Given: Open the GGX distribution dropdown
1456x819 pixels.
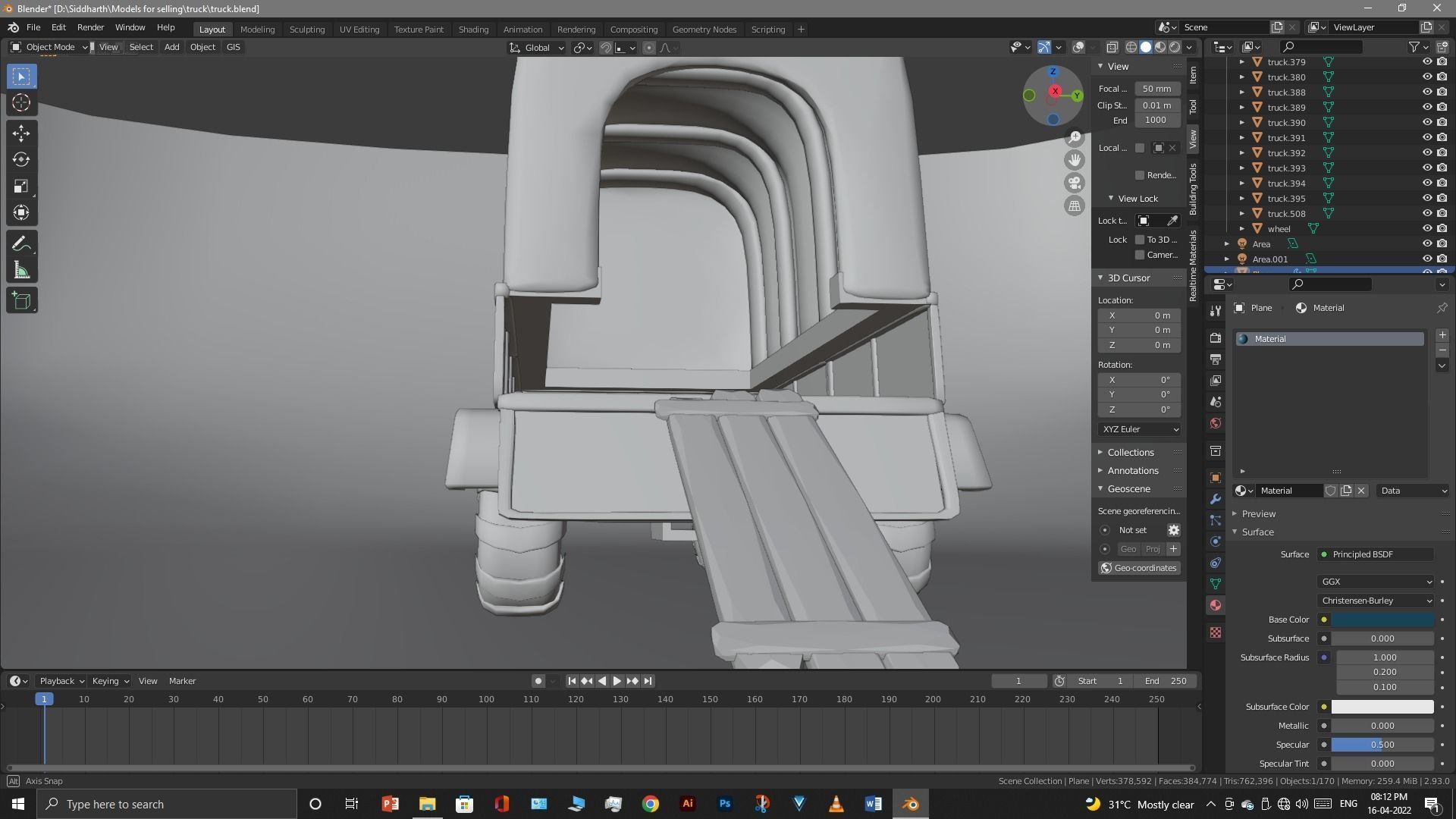Looking at the screenshot, I should (x=1376, y=582).
